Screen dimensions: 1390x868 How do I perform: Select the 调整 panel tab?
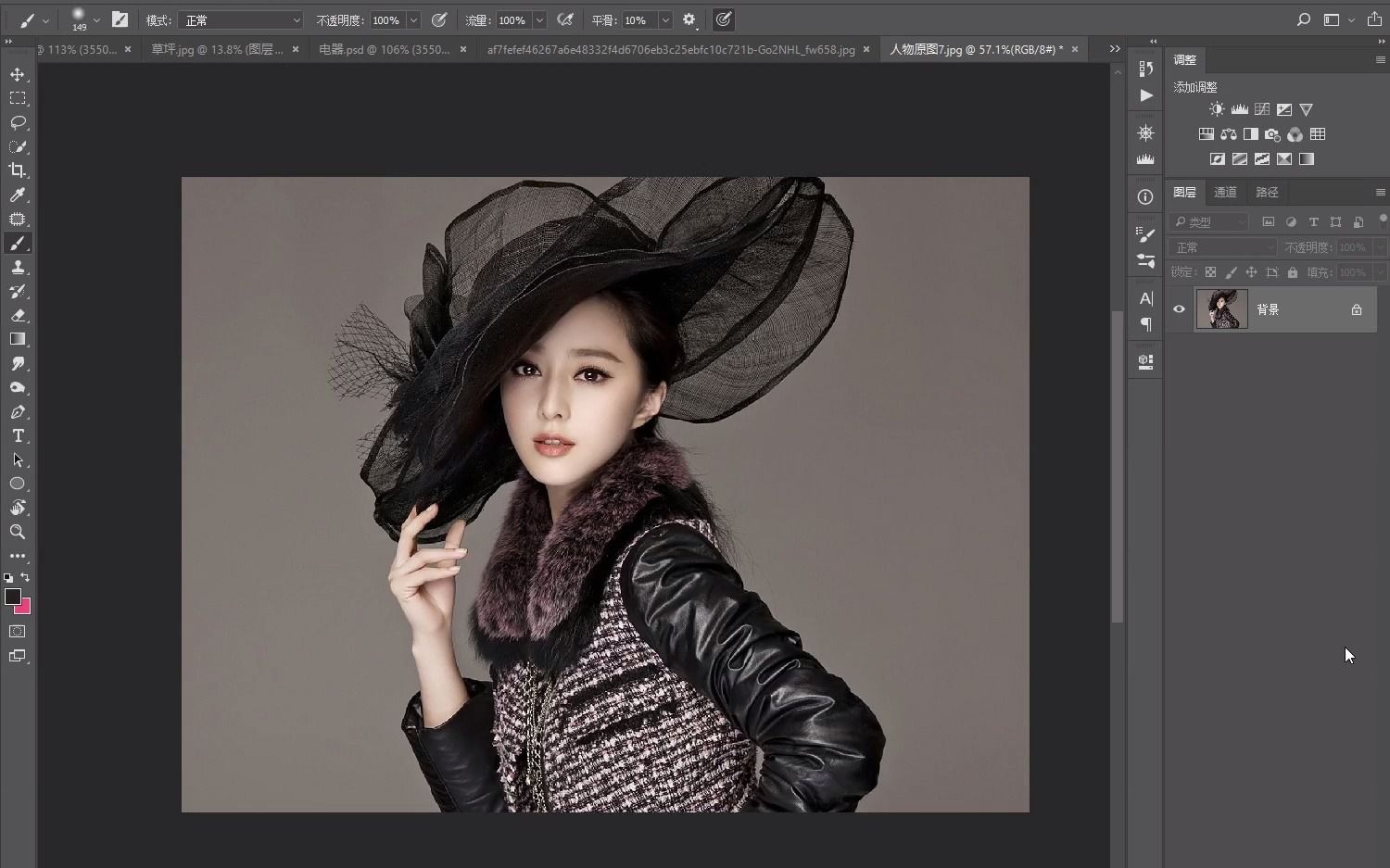[x=1184, y=59]
